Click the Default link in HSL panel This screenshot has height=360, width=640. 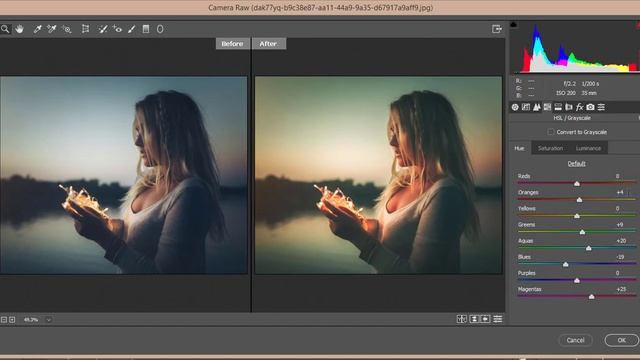point(576,164)
